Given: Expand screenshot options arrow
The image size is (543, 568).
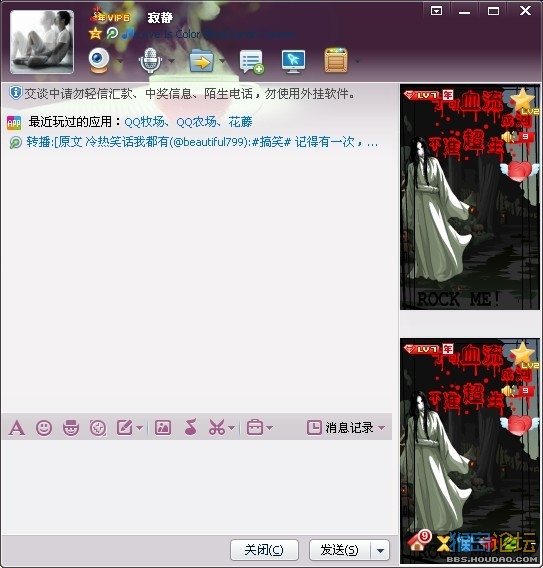Looking at the screenshot, I should click(232, 429).
